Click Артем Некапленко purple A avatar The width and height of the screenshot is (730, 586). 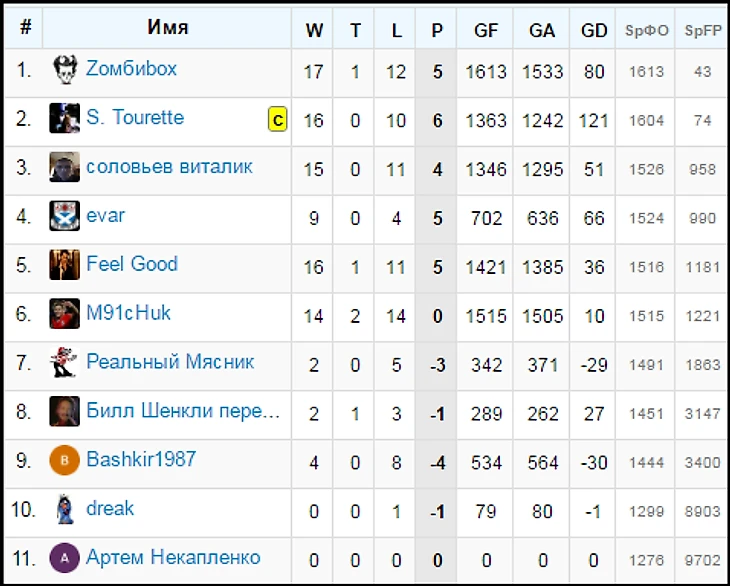click(x=64, y=558)
